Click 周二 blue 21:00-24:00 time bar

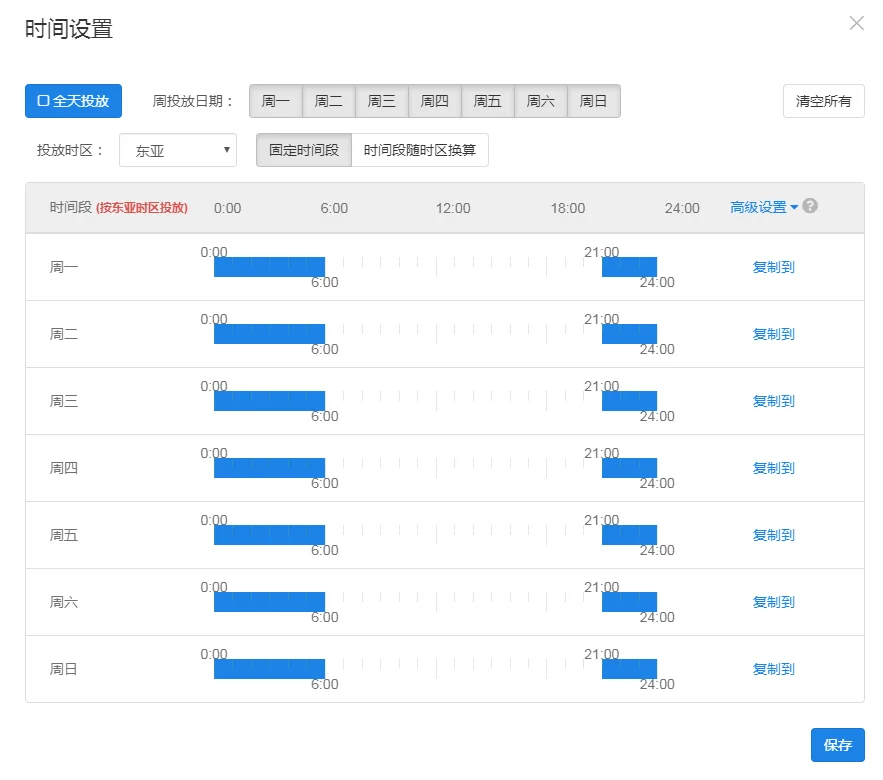coord(629,334)
